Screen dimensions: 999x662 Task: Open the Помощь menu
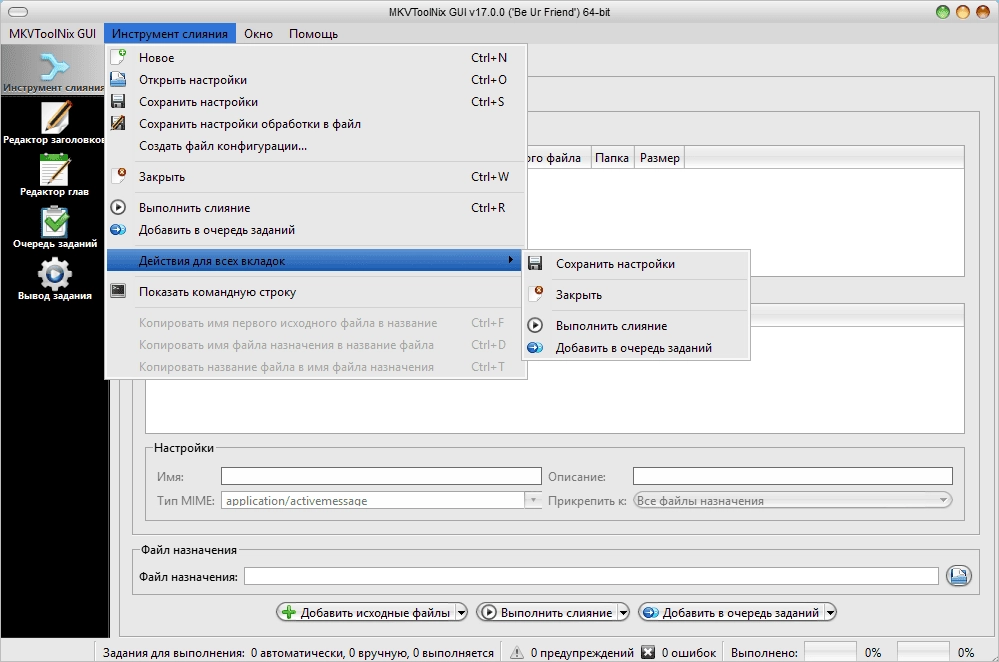tap(313, 34)
